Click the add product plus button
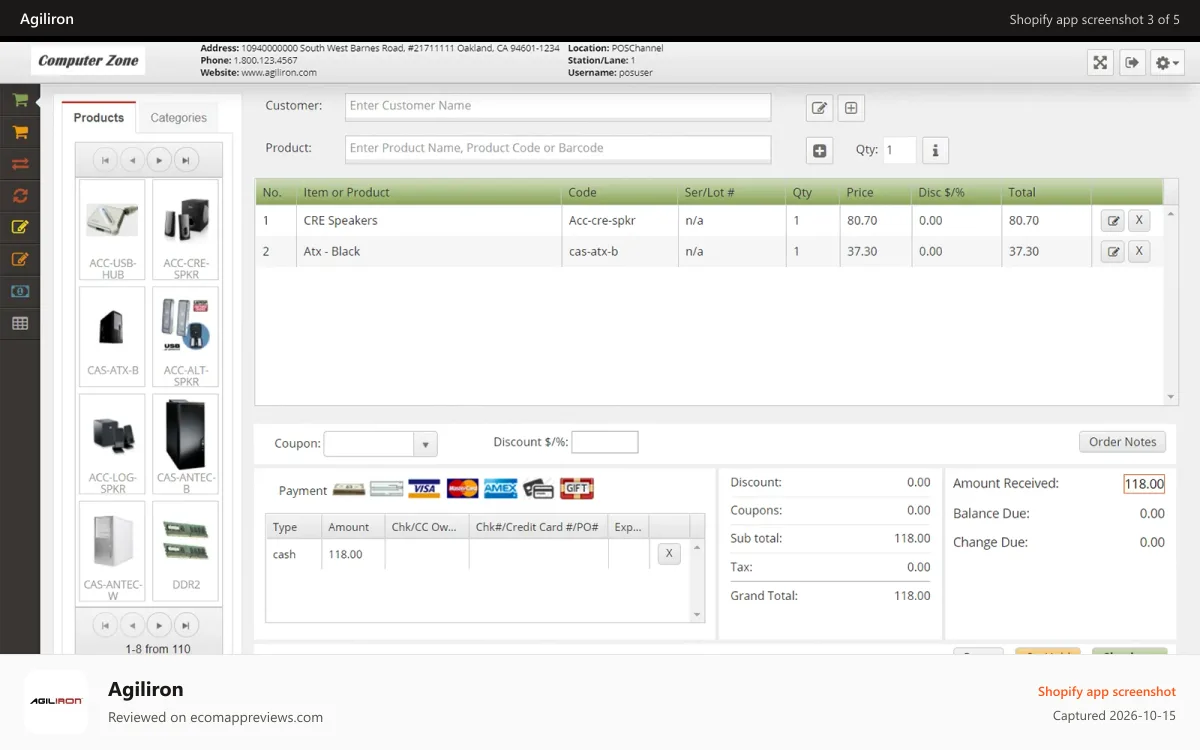Screen dimensions: 1200x750 (x=819, y=151)
